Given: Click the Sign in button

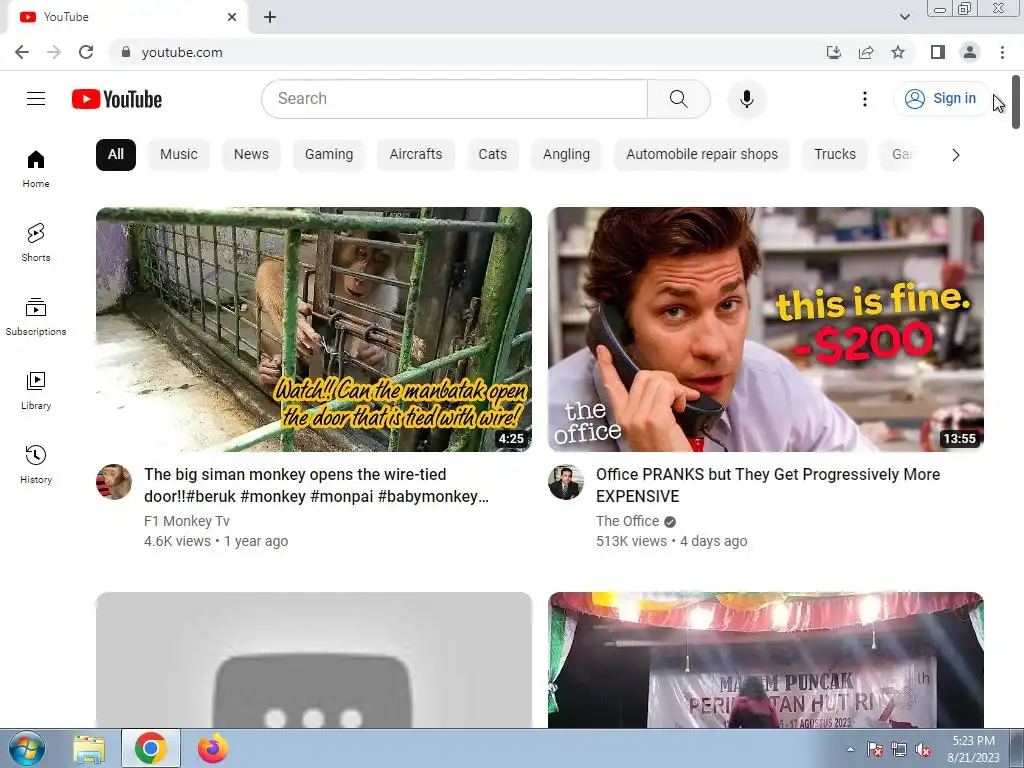Looking at the screenshot, I should pos(940,99).
